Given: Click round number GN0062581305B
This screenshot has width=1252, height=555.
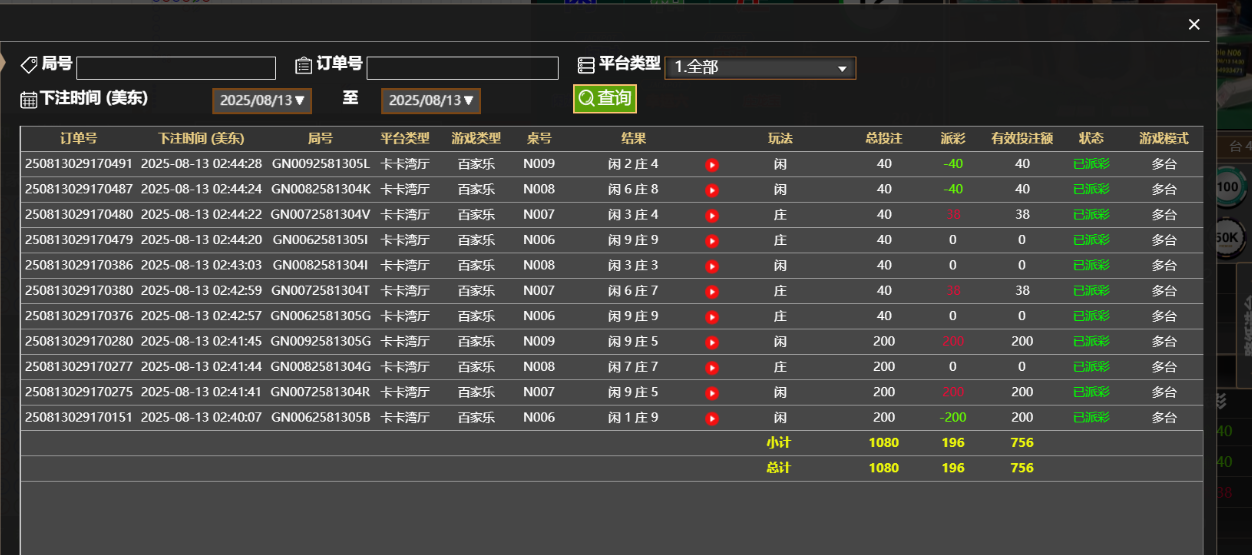Looking at the screenshot, I should 320,418.
